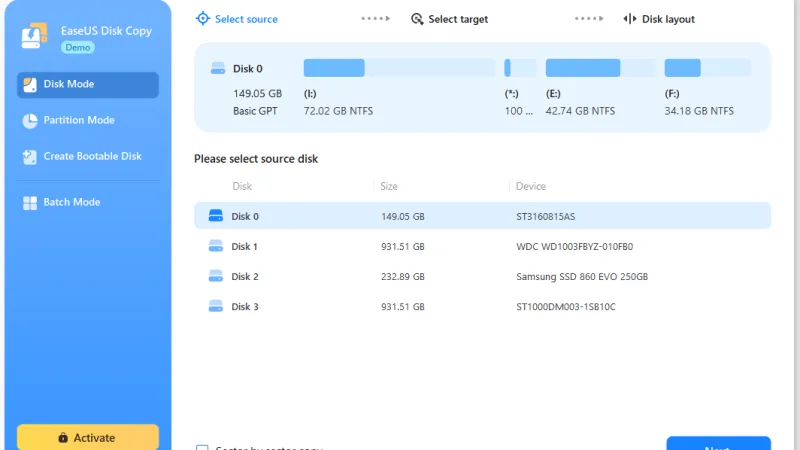Click the Disk 3 drive icon
800x450 pixels.
(x=216, y=306)
